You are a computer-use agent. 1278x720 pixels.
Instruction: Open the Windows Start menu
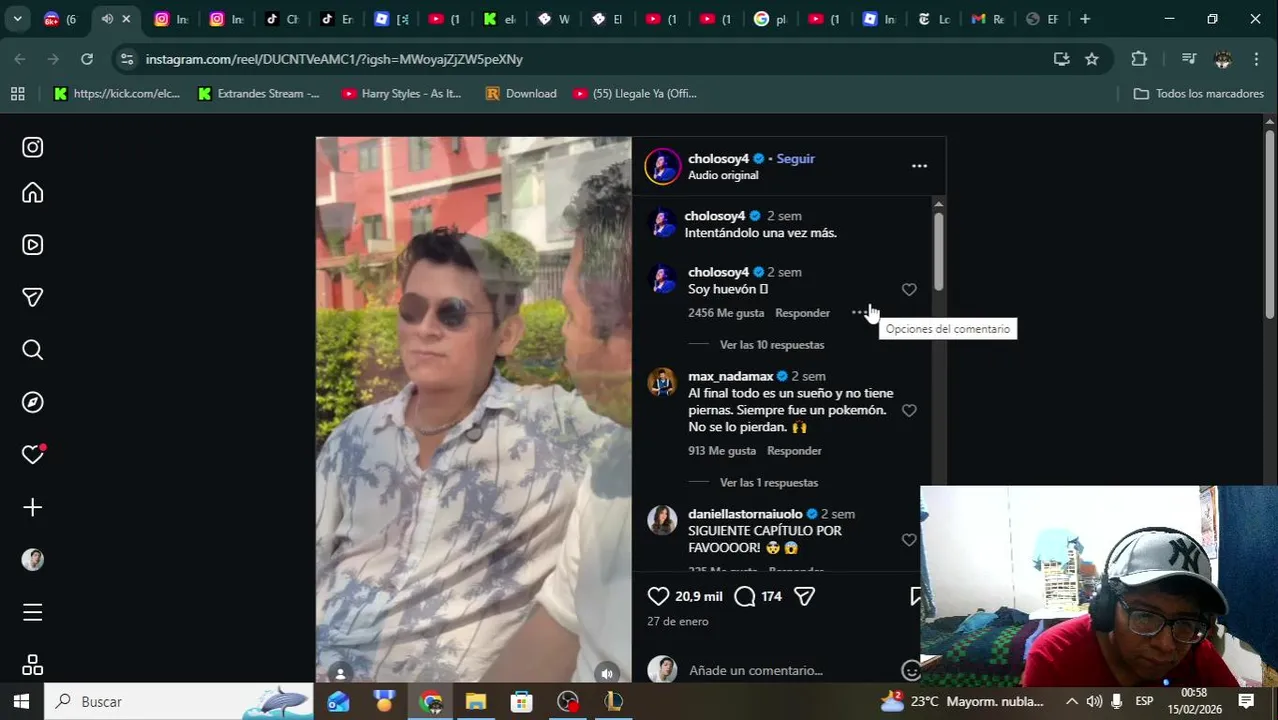click(x=21, y=702)
